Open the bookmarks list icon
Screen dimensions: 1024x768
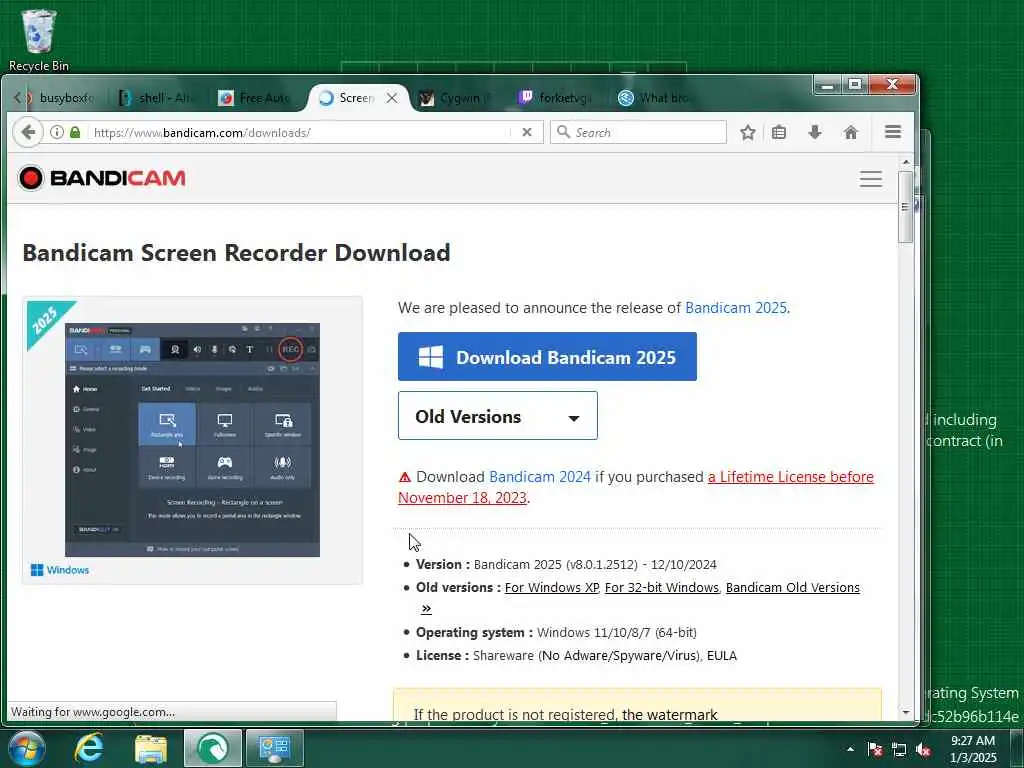(x=778, y=133)
